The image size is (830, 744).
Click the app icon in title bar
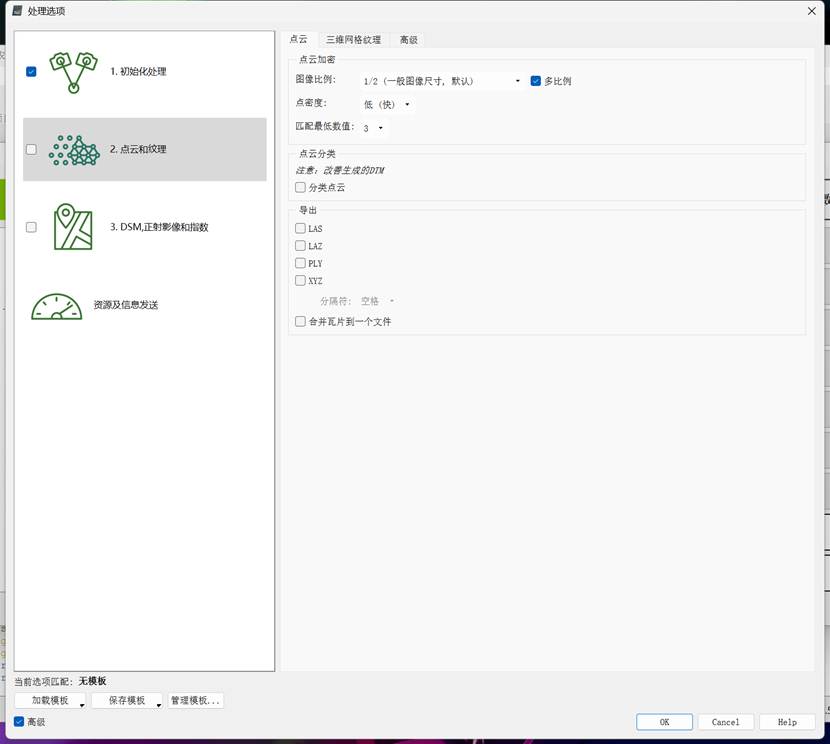(17, 11)
